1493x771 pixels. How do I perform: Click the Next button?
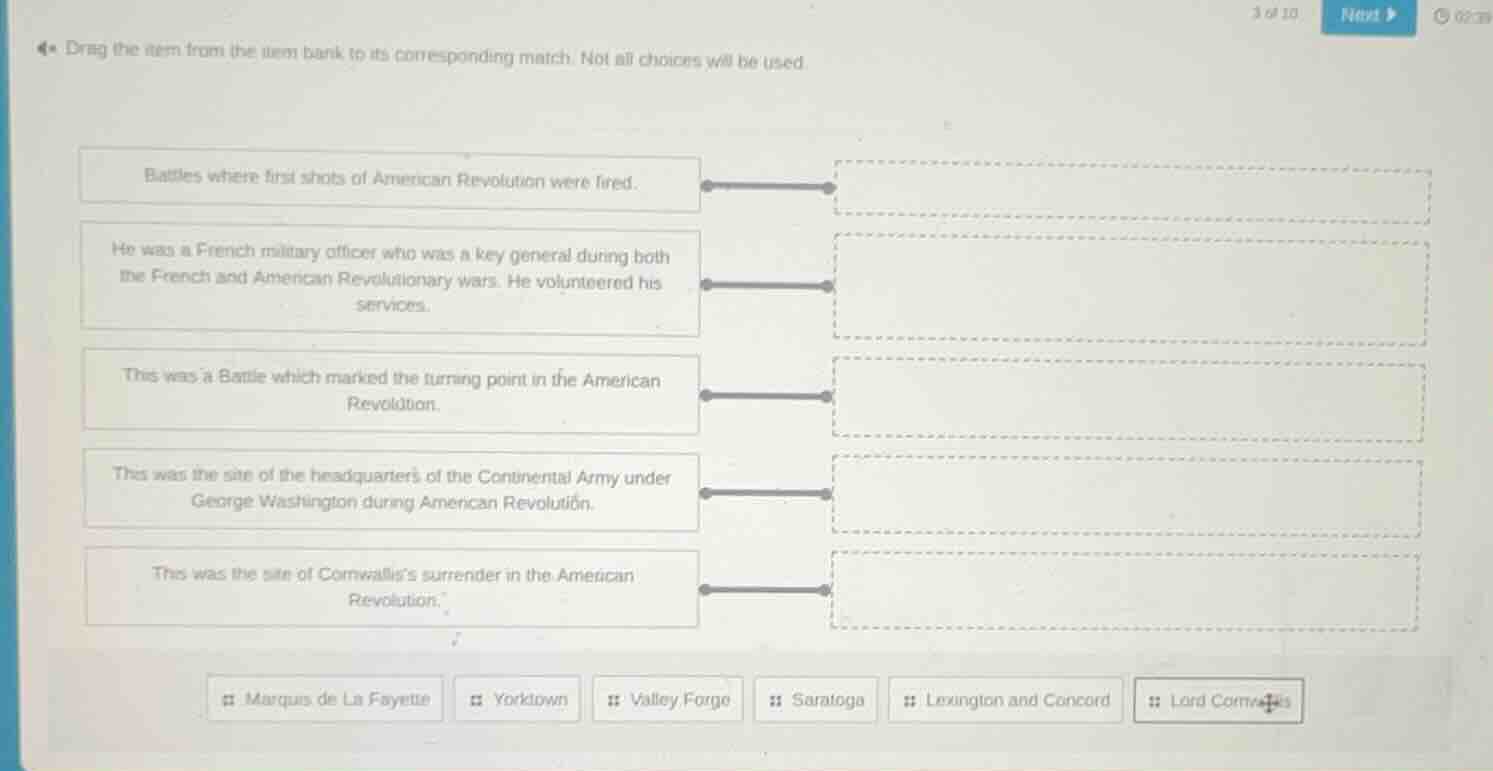pyautogui.click(x=1366, y=17)
